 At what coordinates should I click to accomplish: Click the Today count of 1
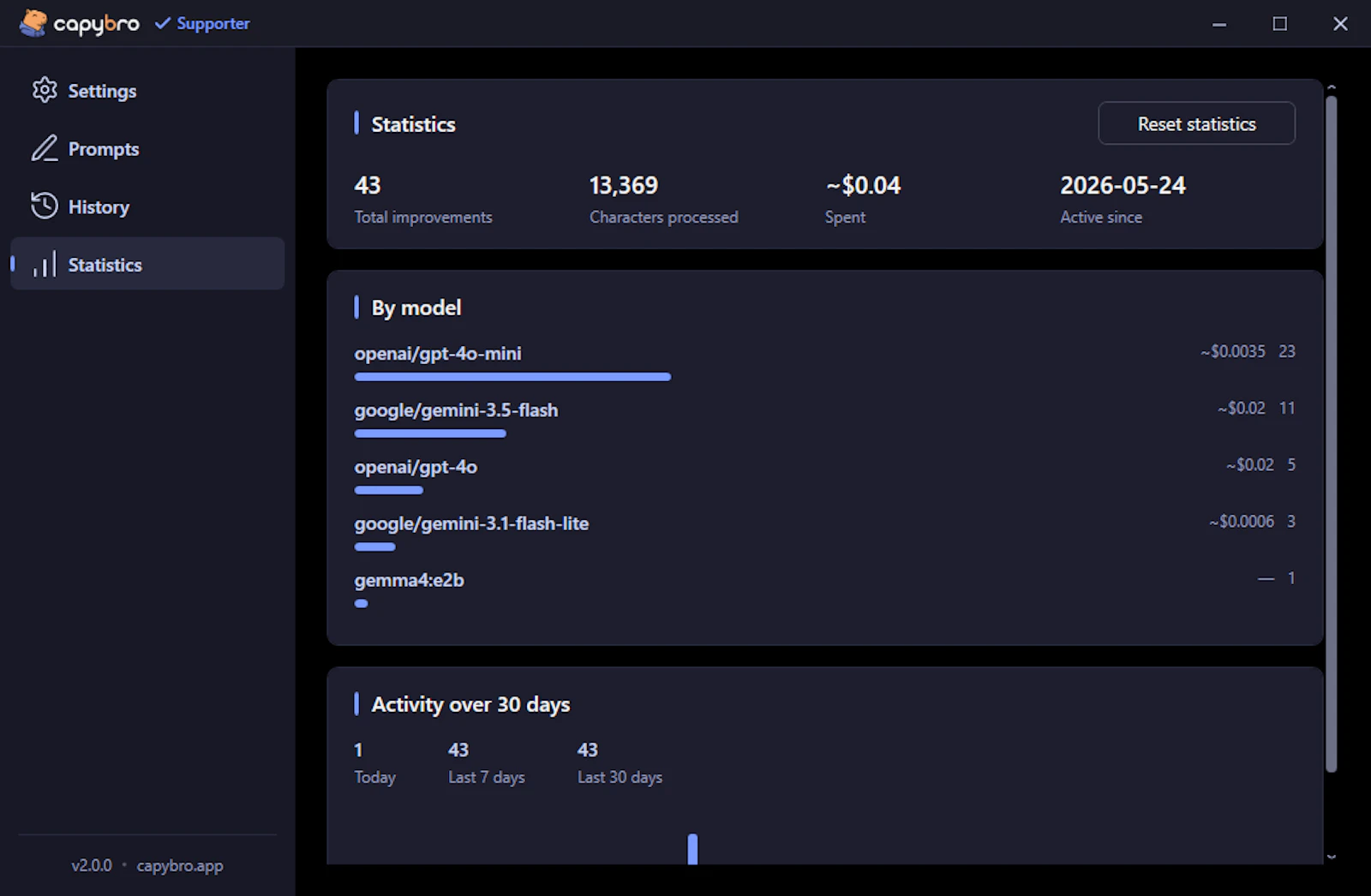[x=358, y=750]
